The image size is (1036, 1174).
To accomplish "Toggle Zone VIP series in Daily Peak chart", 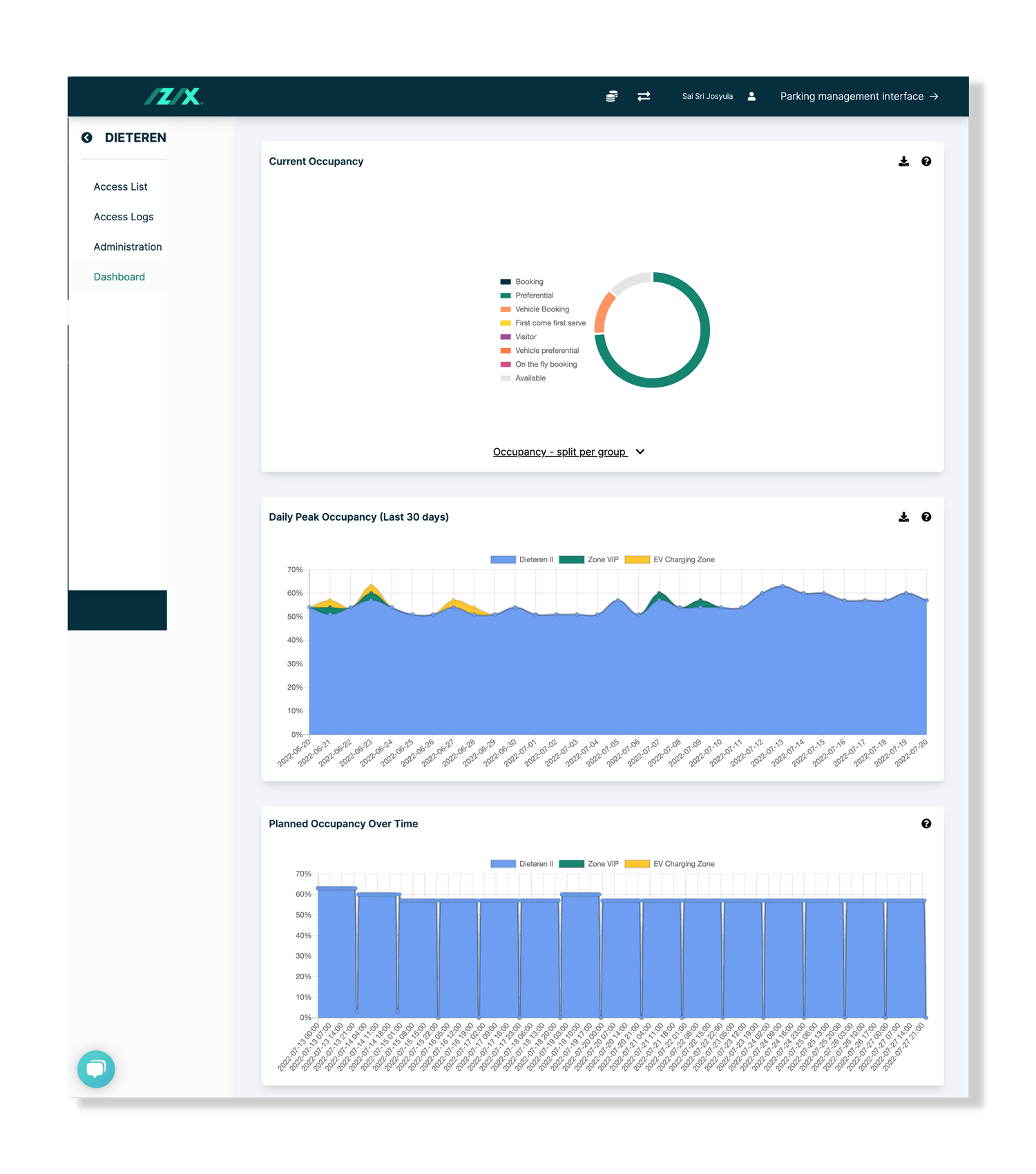I will click(589, 560).
